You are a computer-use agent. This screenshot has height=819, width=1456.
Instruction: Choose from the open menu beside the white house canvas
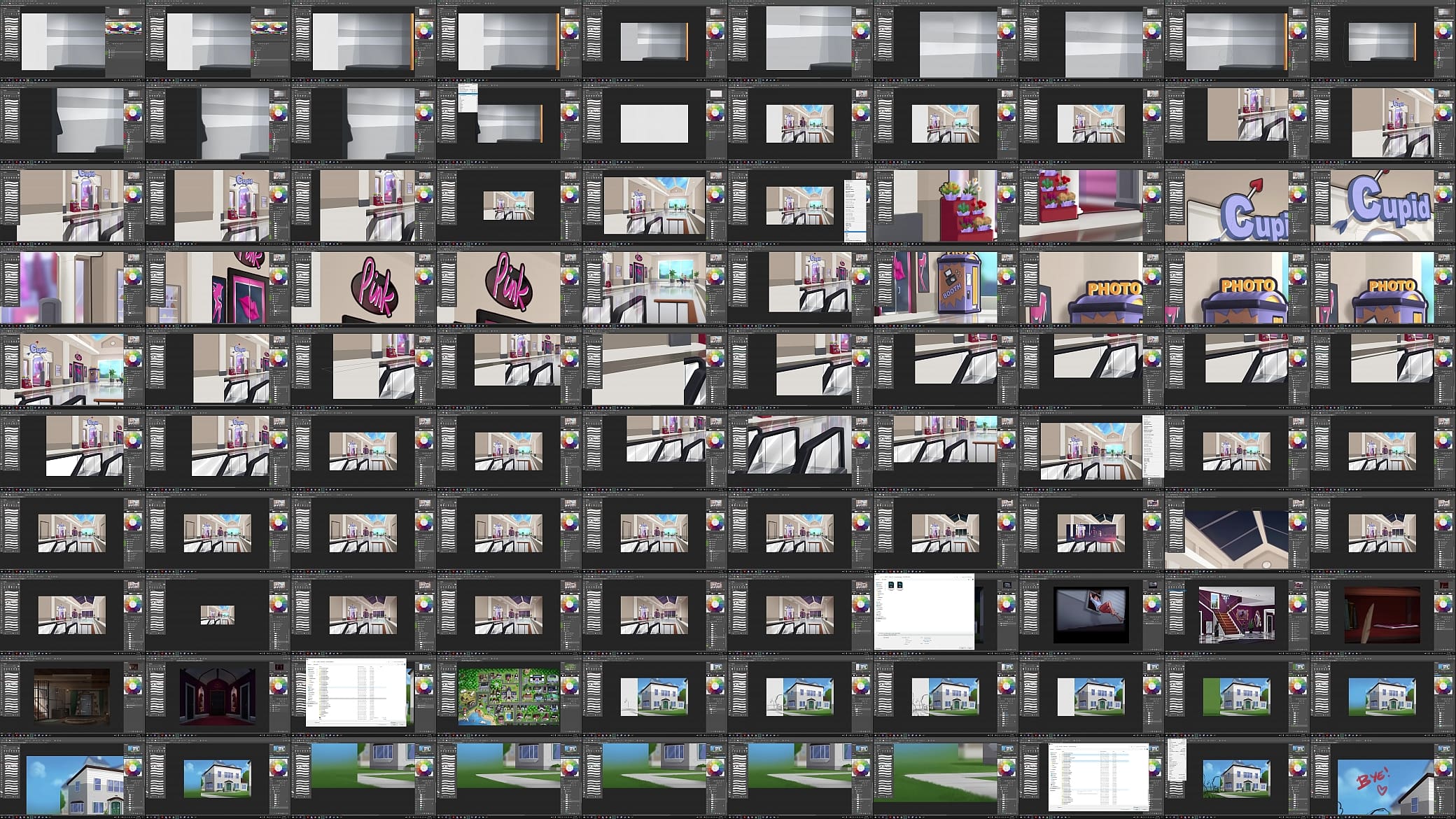point(1177,759)
